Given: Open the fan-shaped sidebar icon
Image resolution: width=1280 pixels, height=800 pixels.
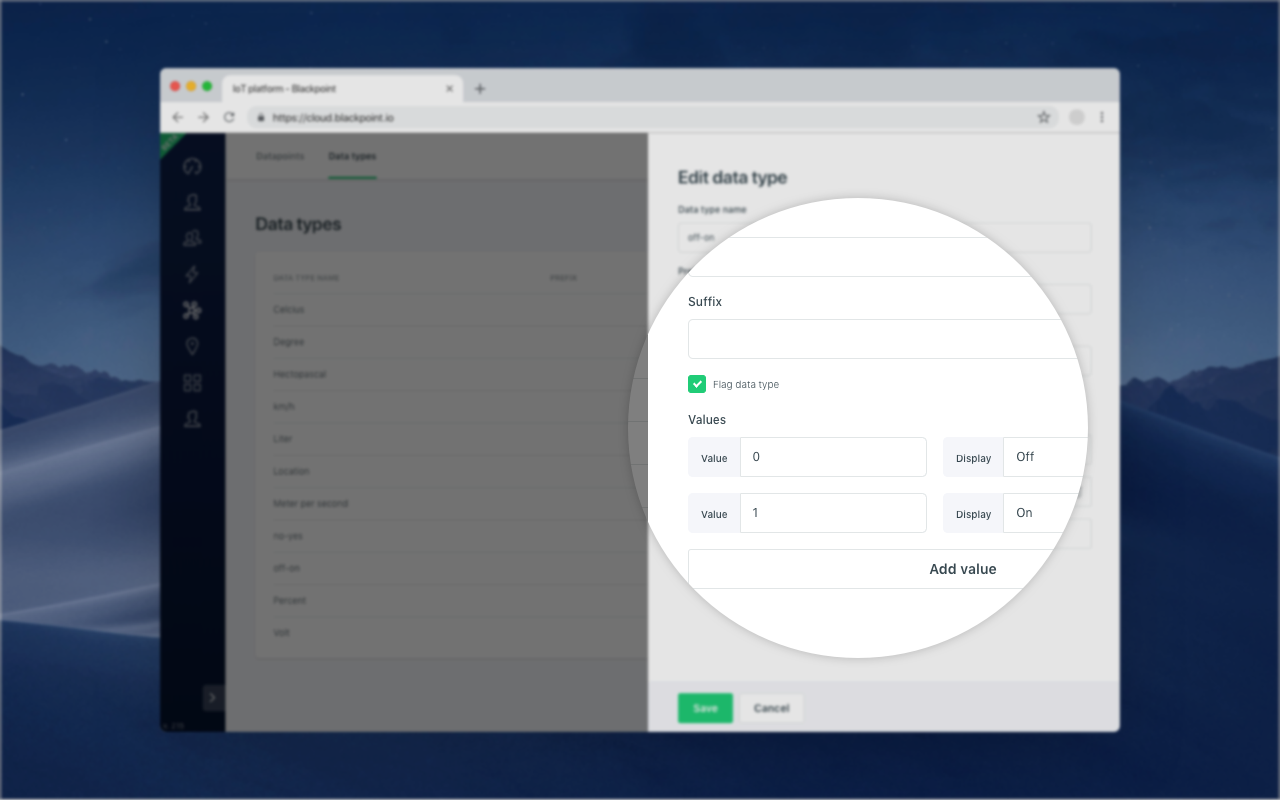Looking at the screenshot, I should click(x=192, y=310).
